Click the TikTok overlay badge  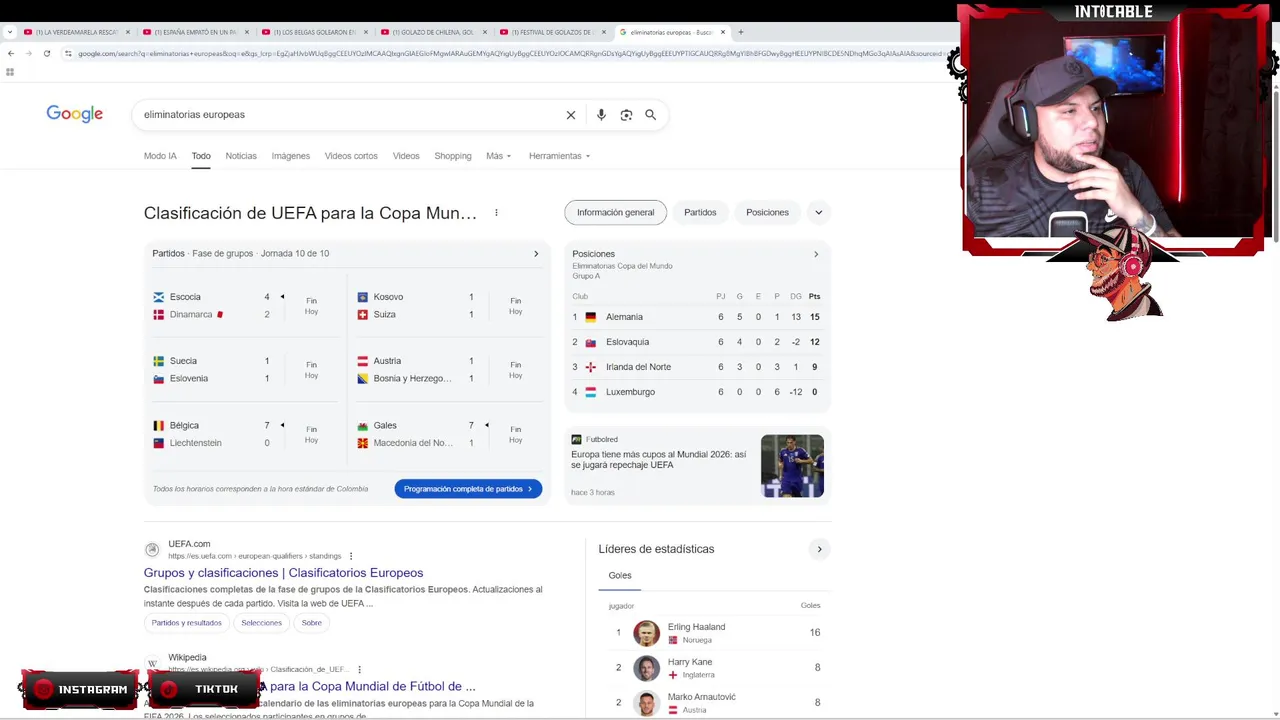[x=204, y=689]
